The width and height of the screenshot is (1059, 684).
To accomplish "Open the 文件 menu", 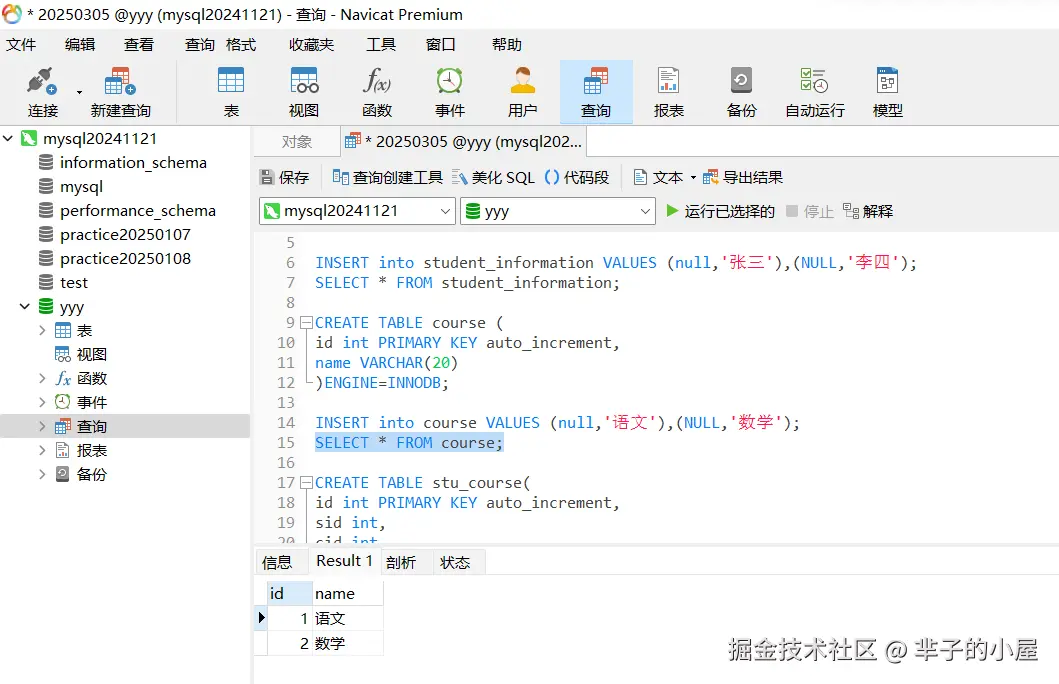I will (21, 45).
